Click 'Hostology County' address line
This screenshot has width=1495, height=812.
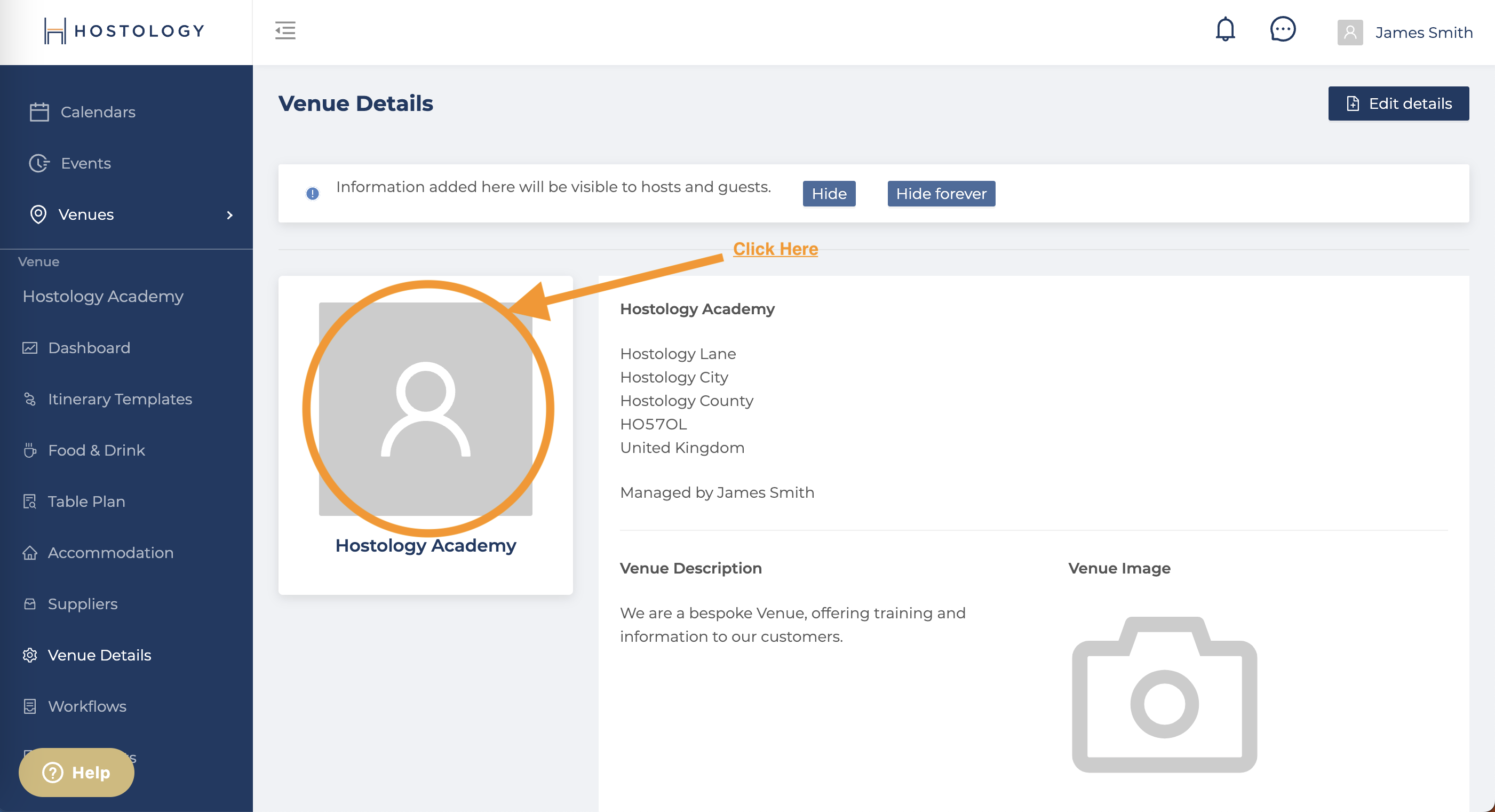pyautogui.click(x=687, y=401)
